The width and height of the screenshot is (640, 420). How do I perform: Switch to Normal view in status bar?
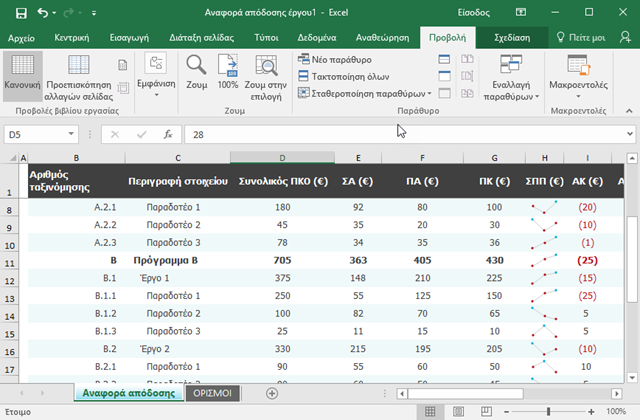click(430, 411)
